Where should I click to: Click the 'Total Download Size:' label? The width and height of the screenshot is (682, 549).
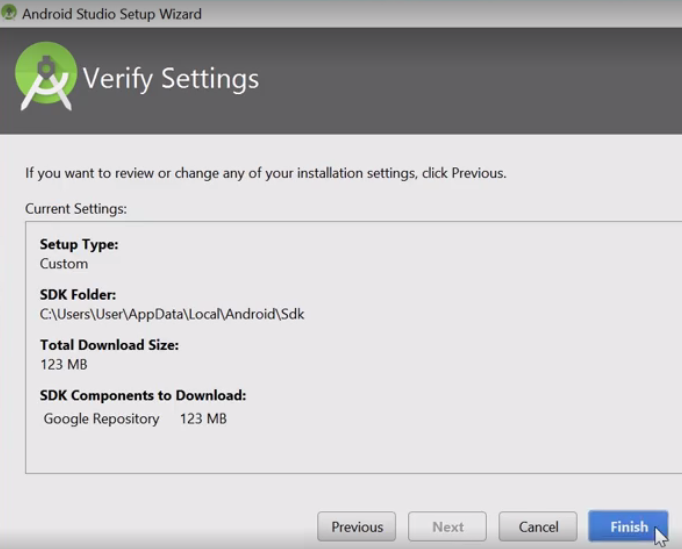[x=109, y=345]
